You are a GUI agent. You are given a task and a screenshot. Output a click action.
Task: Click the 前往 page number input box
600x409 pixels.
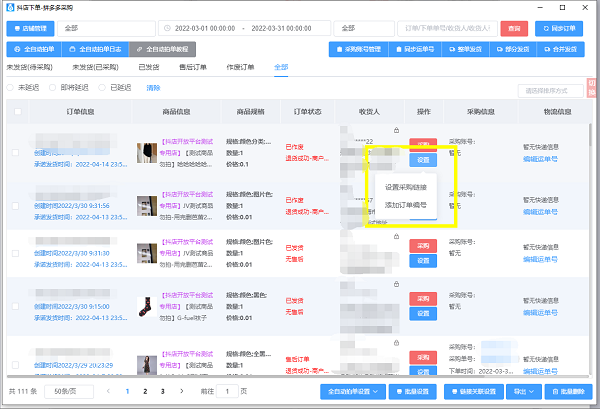[227, 391]
